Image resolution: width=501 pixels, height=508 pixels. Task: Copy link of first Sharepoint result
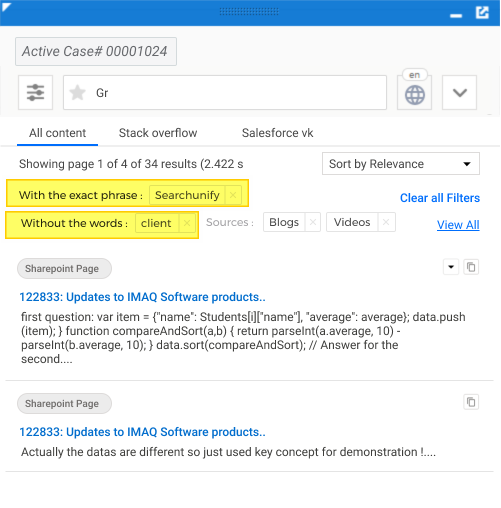[x=471, y=267]
